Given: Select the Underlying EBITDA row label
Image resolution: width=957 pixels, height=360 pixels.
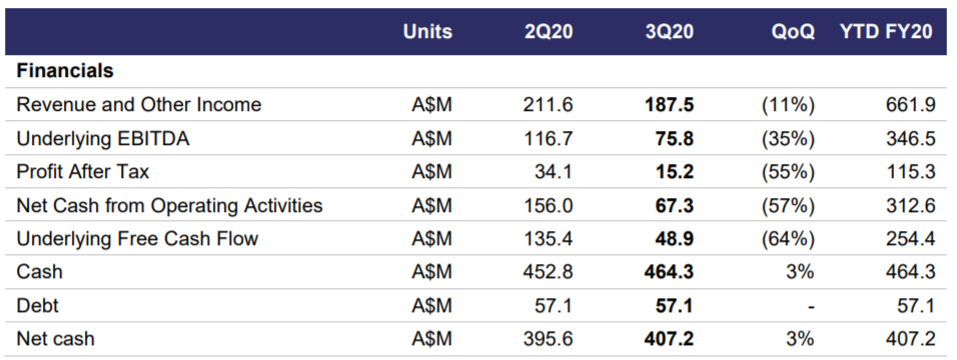Looking at the screenshot, I should point(103,139).
